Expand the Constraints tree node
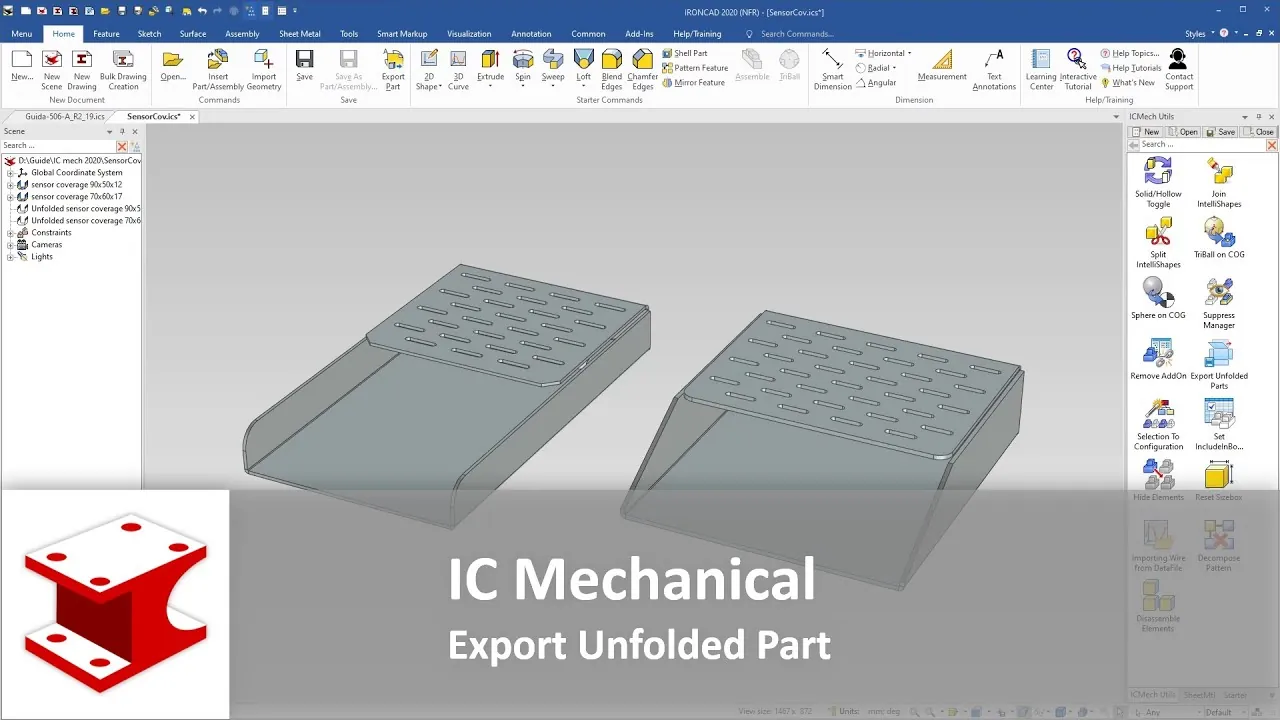 tap(10, 233)
